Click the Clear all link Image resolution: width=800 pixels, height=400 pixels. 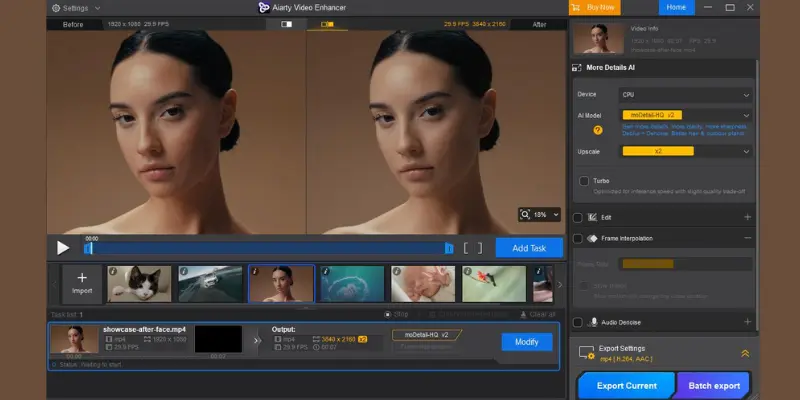(537, 314)
